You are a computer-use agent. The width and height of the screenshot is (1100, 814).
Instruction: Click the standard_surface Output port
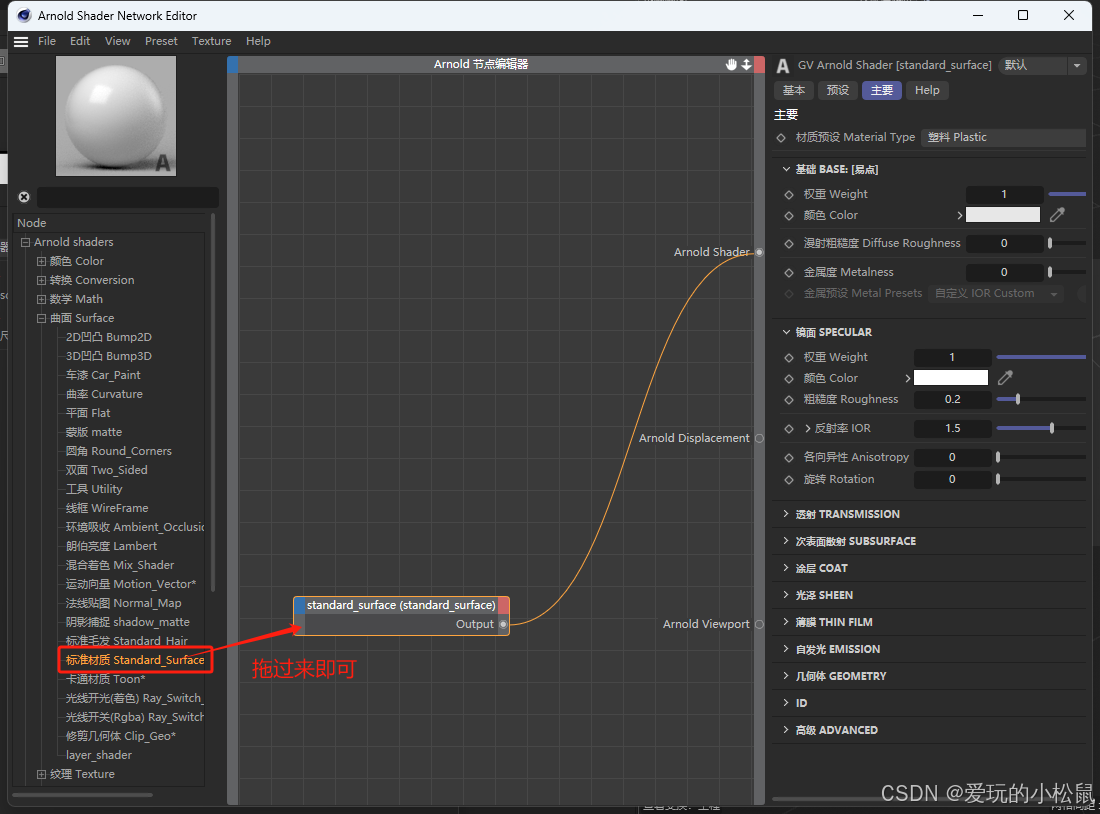[x=503, y=624]
